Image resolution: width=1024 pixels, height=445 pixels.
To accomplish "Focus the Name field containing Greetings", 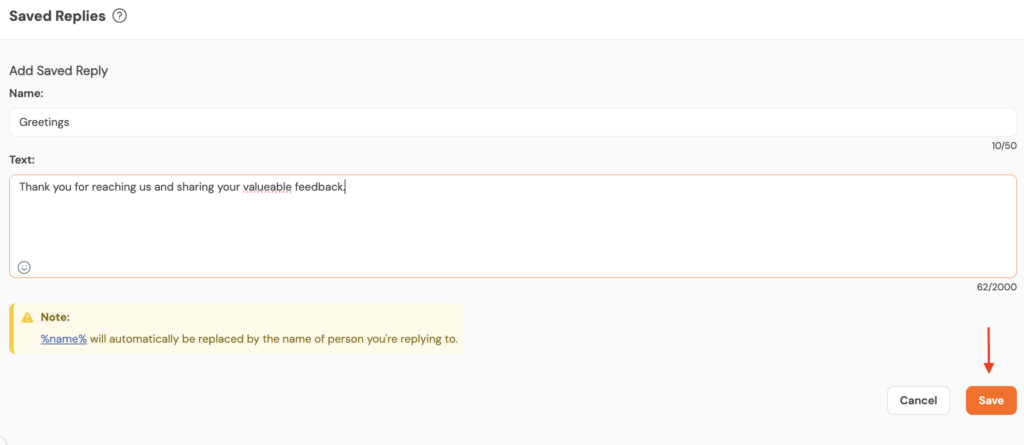I will [x=512, y=122].
